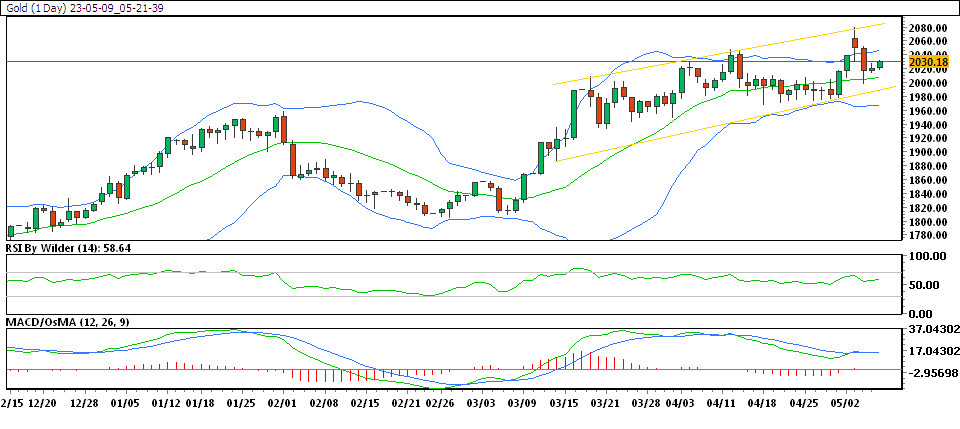The image size is (960, 429).
Task: Click the 2060.00 price axis label
Action: pos(929,41)
